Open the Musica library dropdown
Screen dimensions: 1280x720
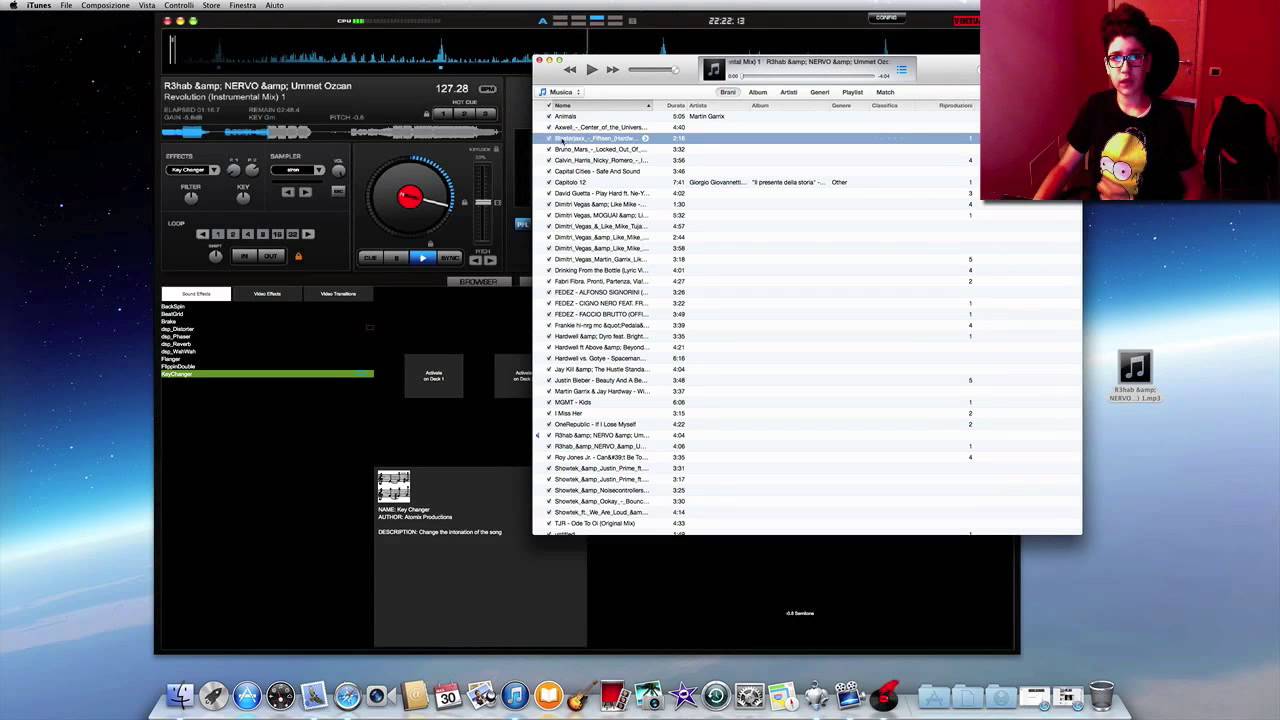[560, 92]
